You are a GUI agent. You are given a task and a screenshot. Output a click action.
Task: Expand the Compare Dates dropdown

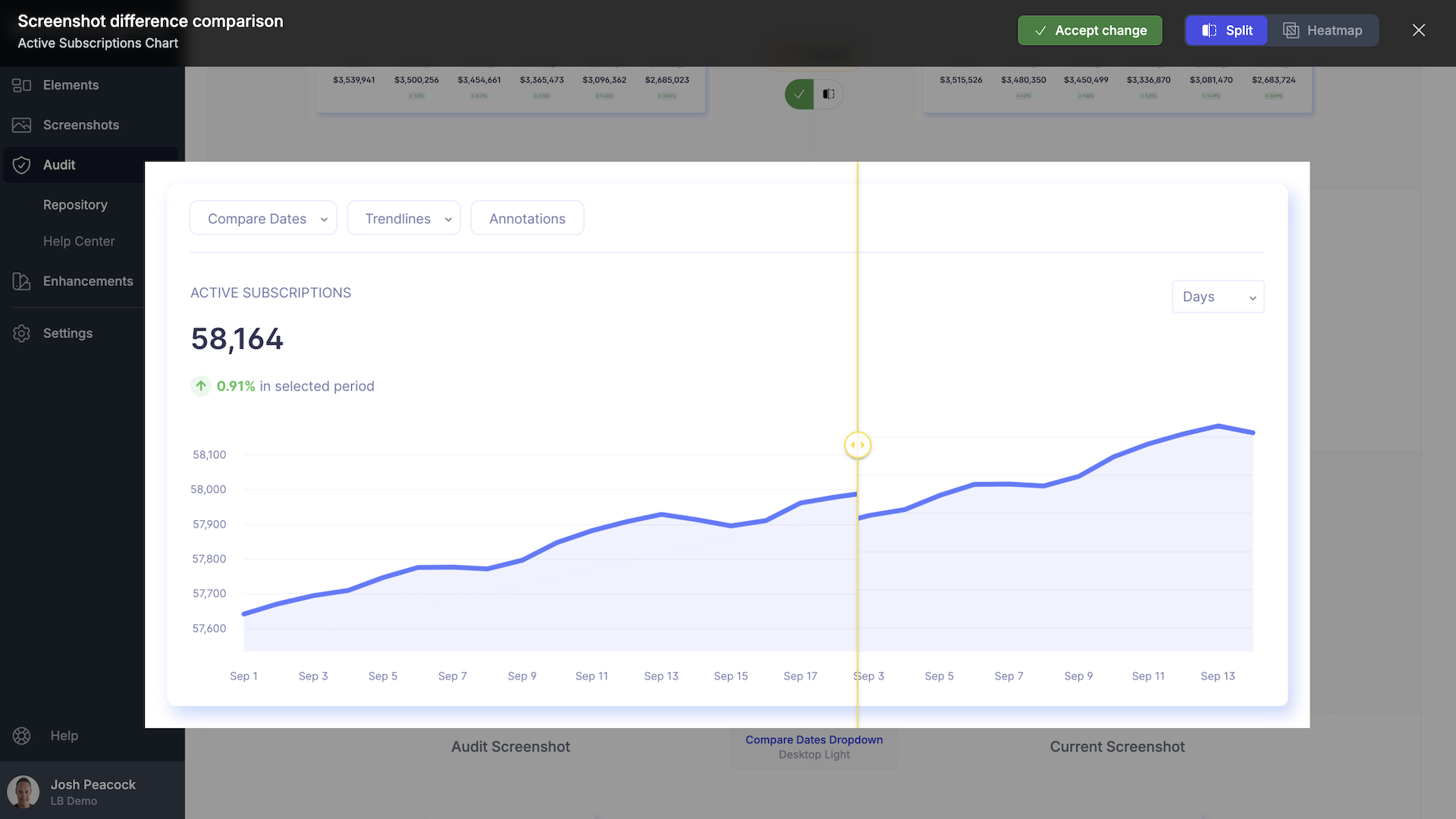(263, 218)
